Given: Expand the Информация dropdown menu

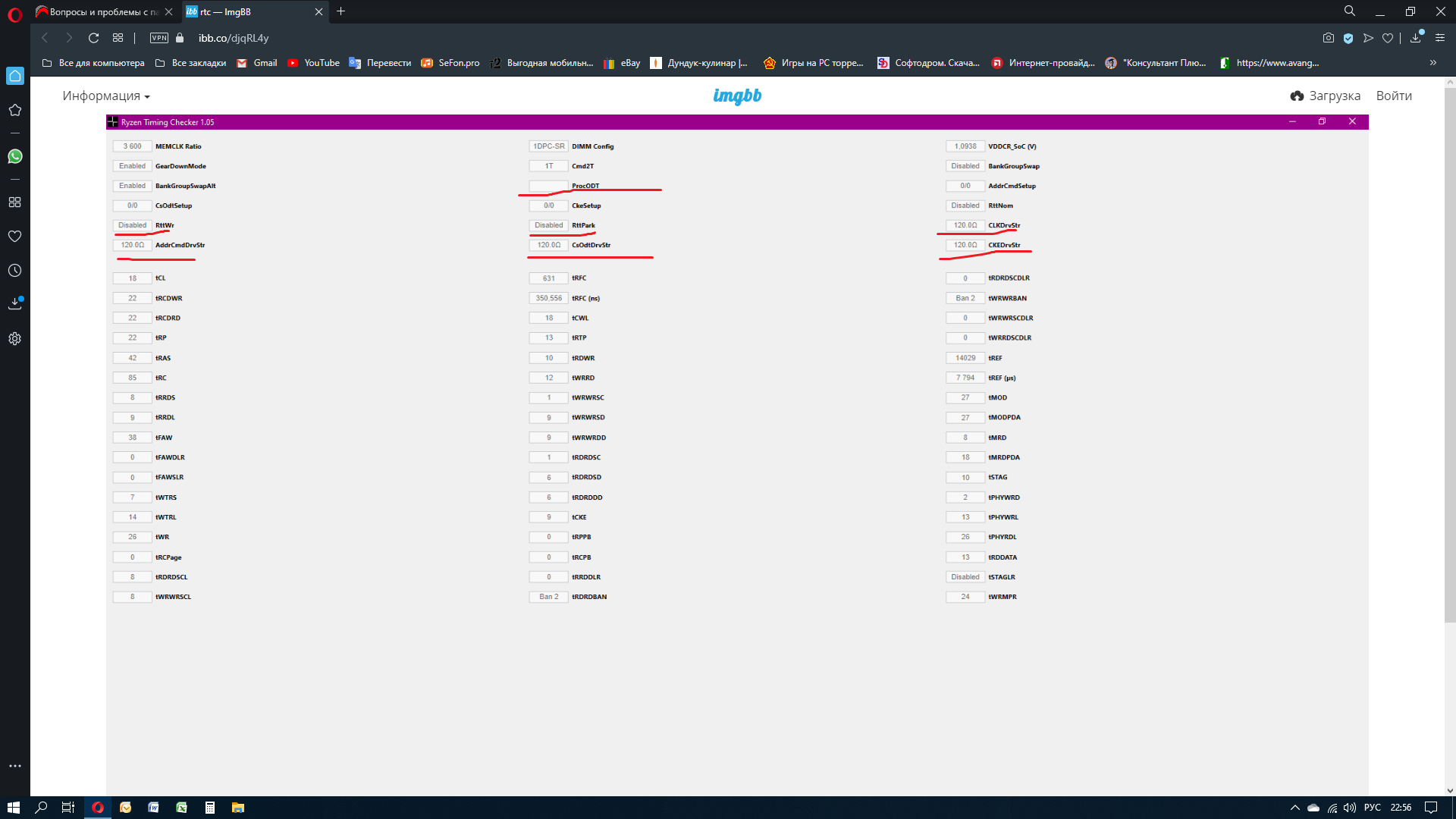Looking at the screenshot, I should (x=106, y=96).
